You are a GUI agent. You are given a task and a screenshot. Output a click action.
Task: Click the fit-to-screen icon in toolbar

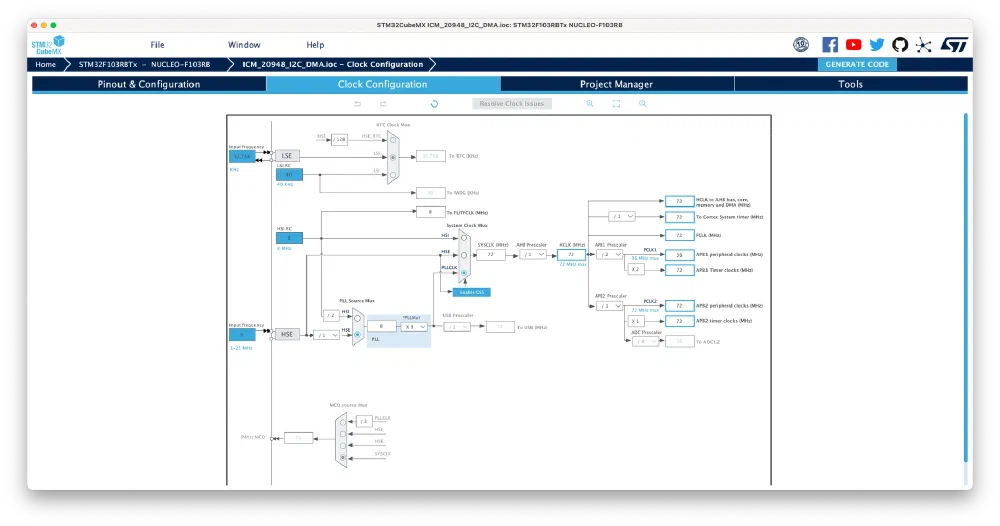coord(616,104)
